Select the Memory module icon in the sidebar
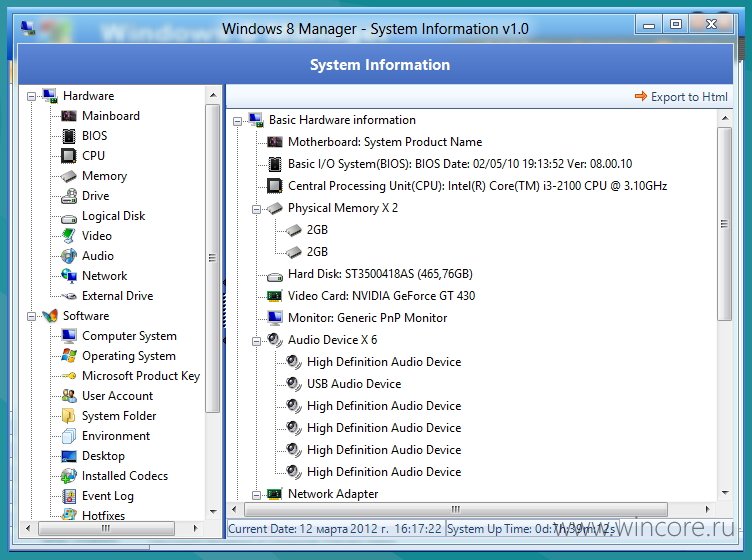Viewport: 752px width, 560px height. (69, 176)
